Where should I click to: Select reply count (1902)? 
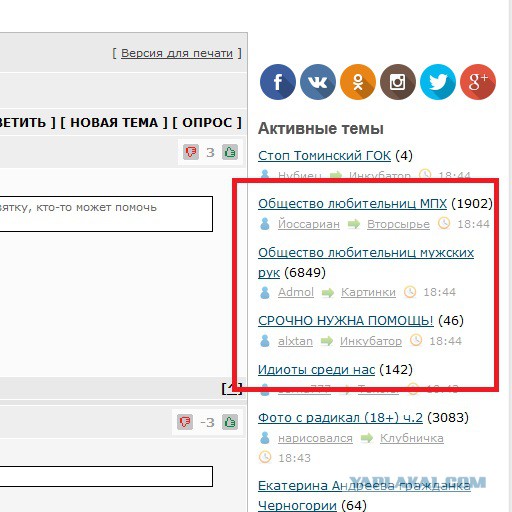pos(472,204)
